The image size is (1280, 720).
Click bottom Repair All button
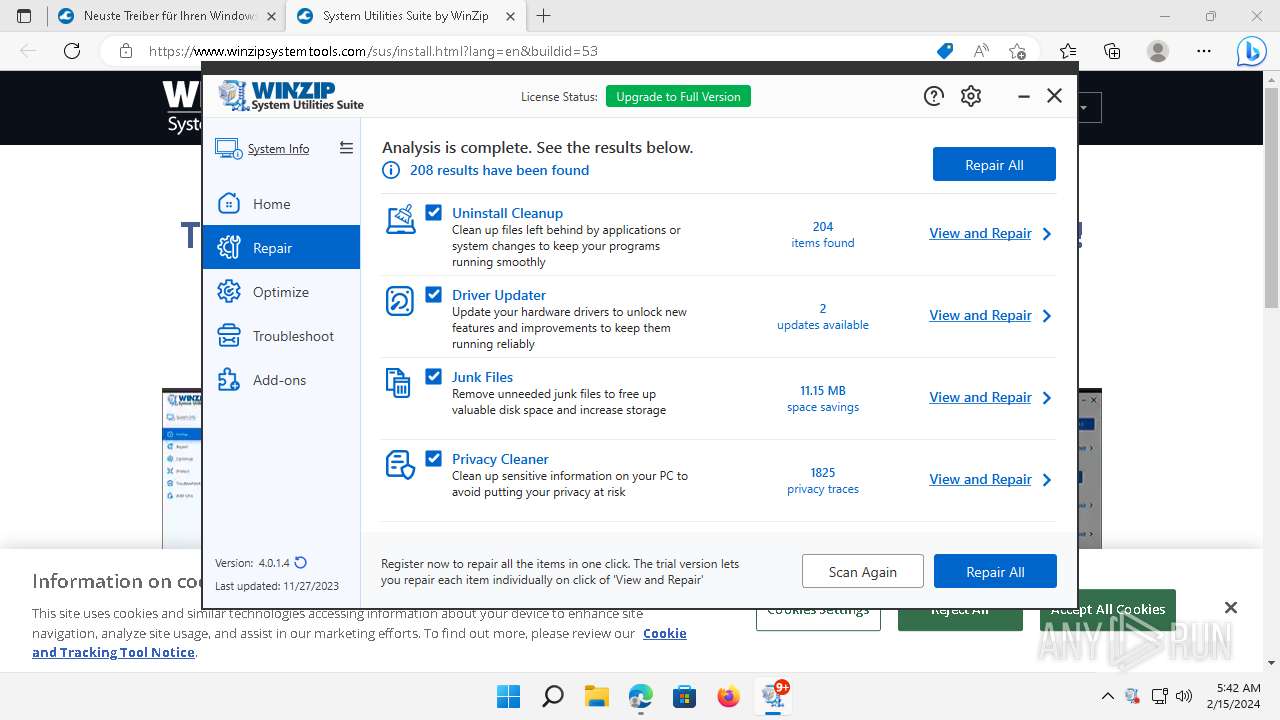pyautogui.click(x=995, y=572)
